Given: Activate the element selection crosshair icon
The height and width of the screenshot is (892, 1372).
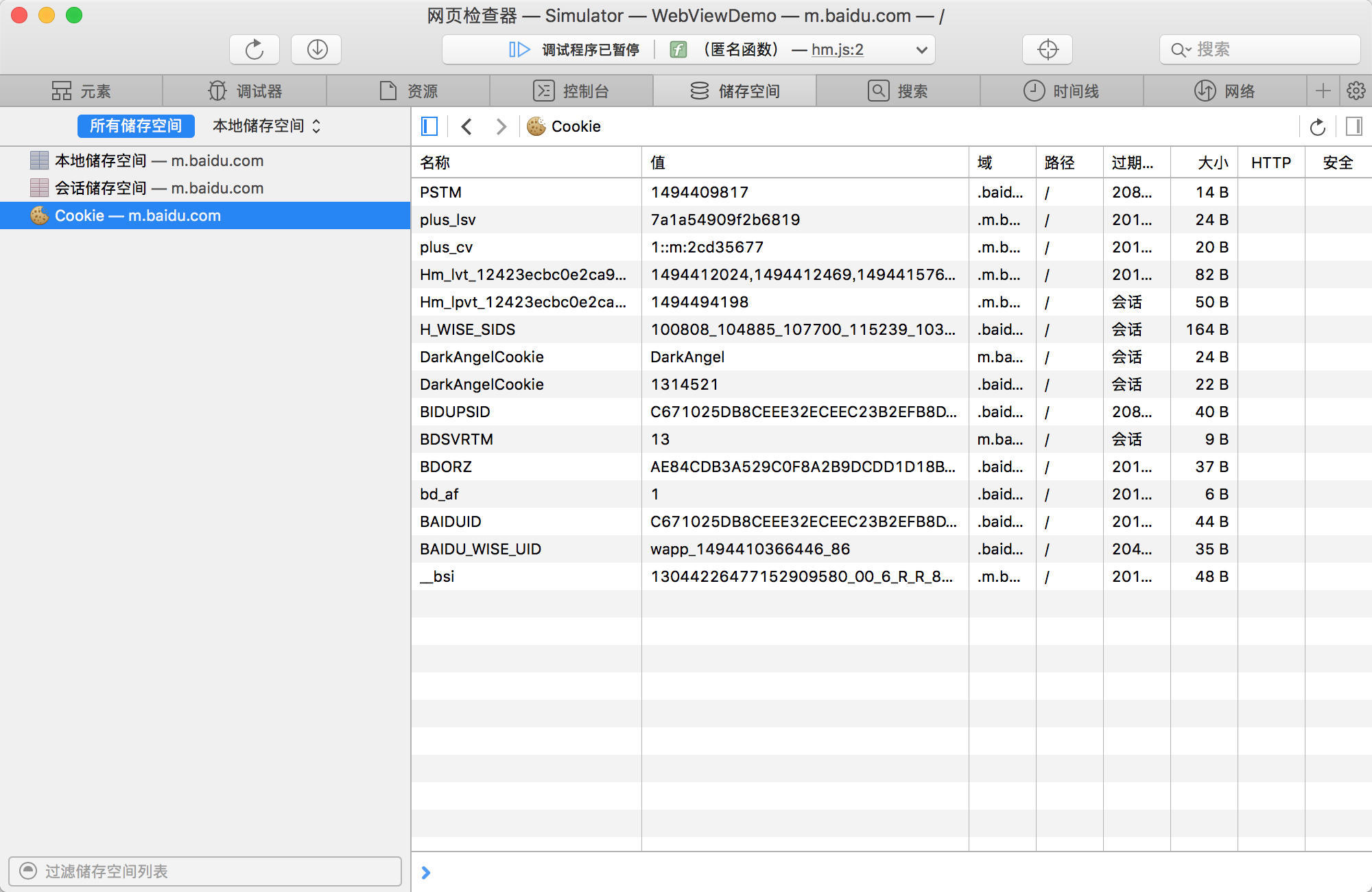Looking at the screenshot, I should click(x=1048, y=49).
